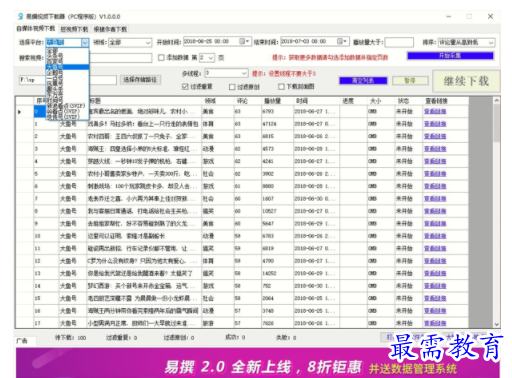This screenshot has height=378, width=512.
Task: Click the blue 开始采集 button
Action: [450, 56]
